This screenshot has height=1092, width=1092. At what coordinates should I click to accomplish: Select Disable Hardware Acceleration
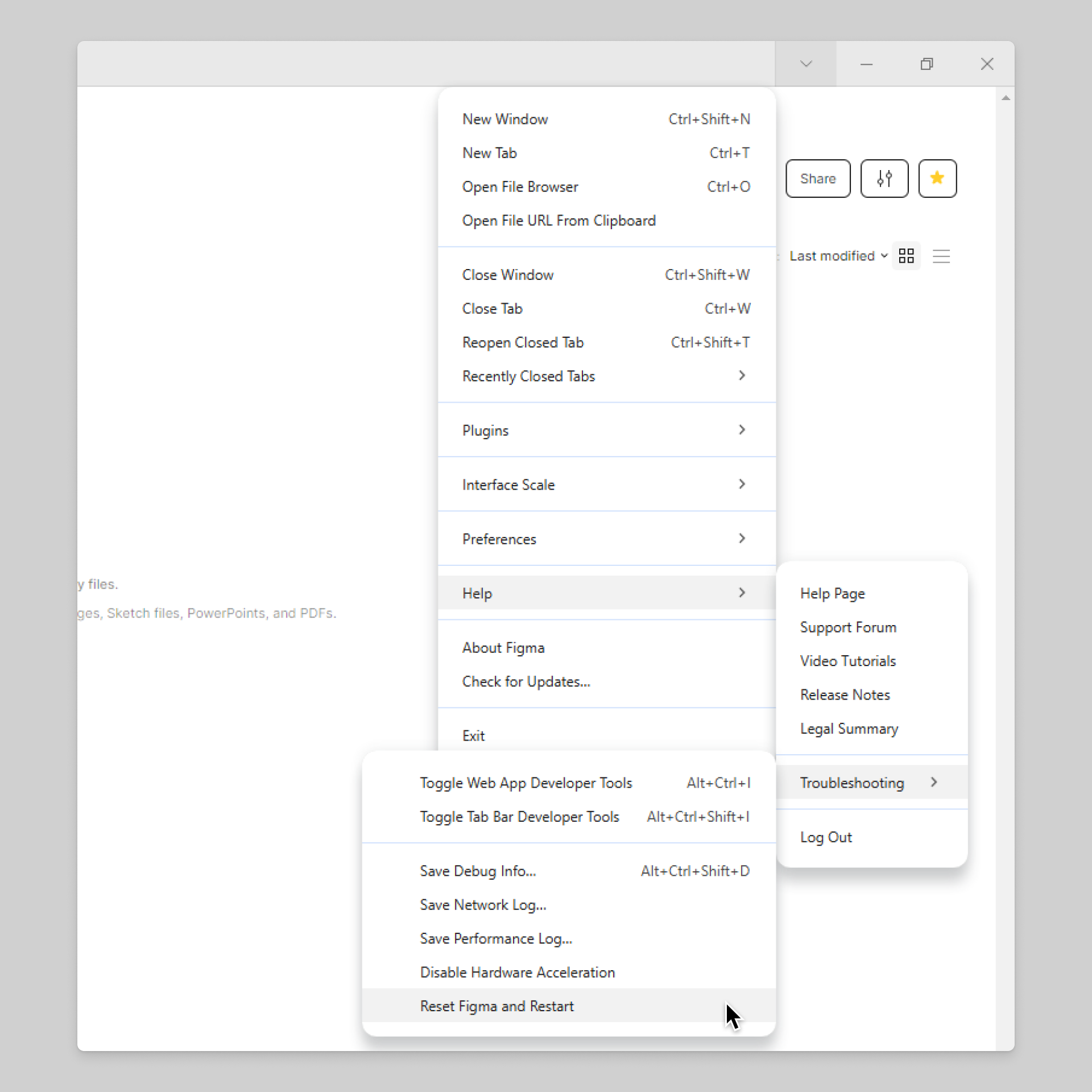[x=569, y=973]
